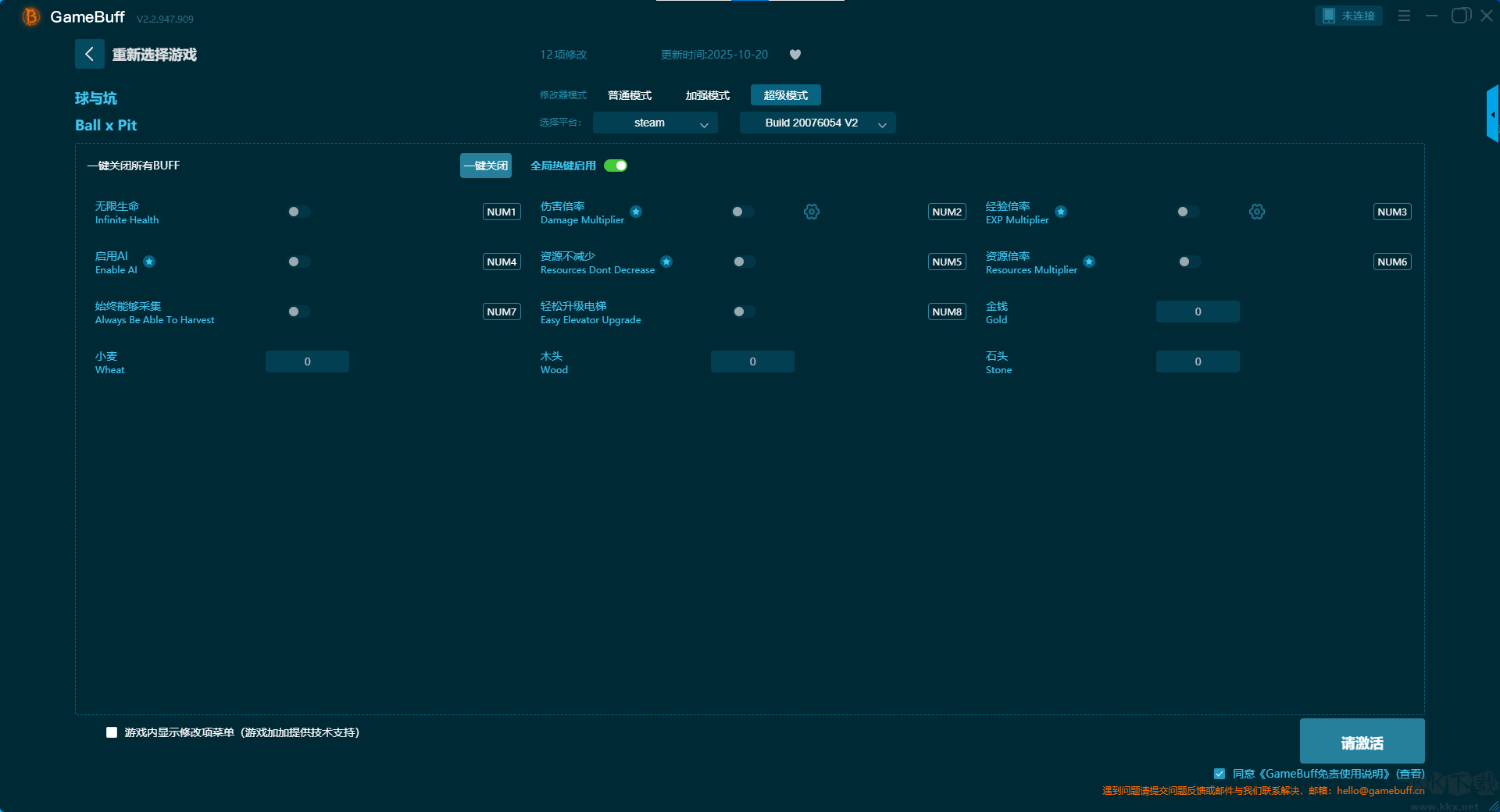Click the GameBuff logo icon
The height and width of the screenshot is (812, 1500).
(30, 16)
